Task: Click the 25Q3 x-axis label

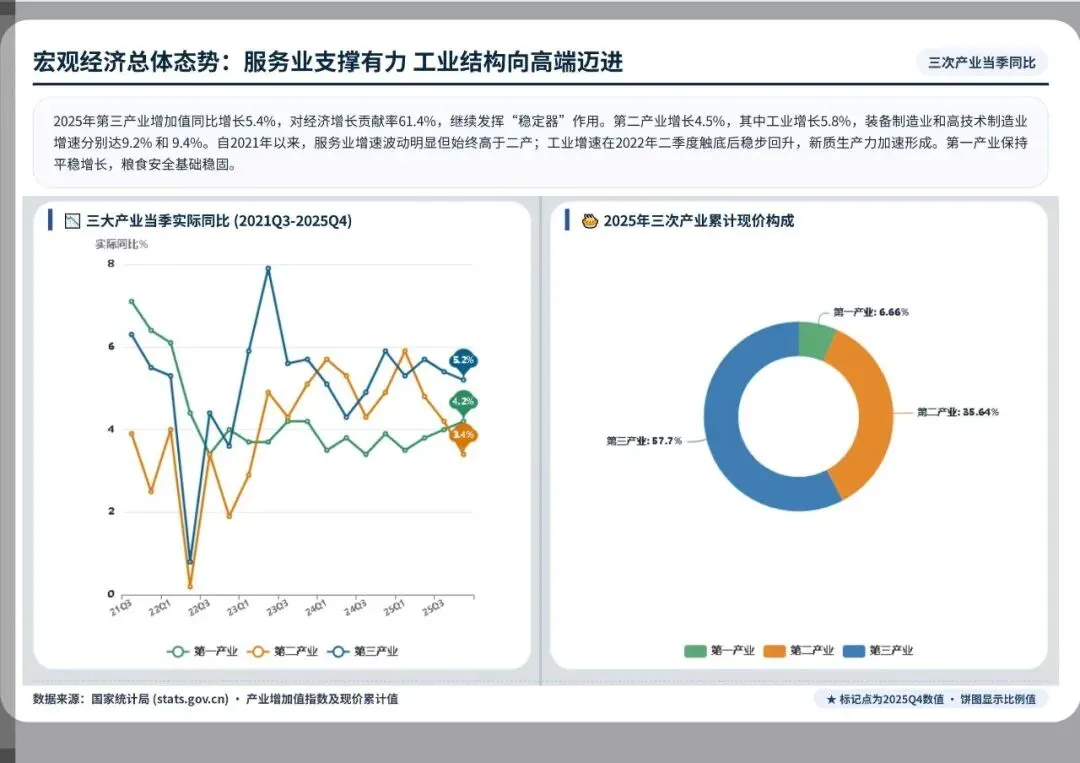Action: pyautogui.click(x=433, y=608)
